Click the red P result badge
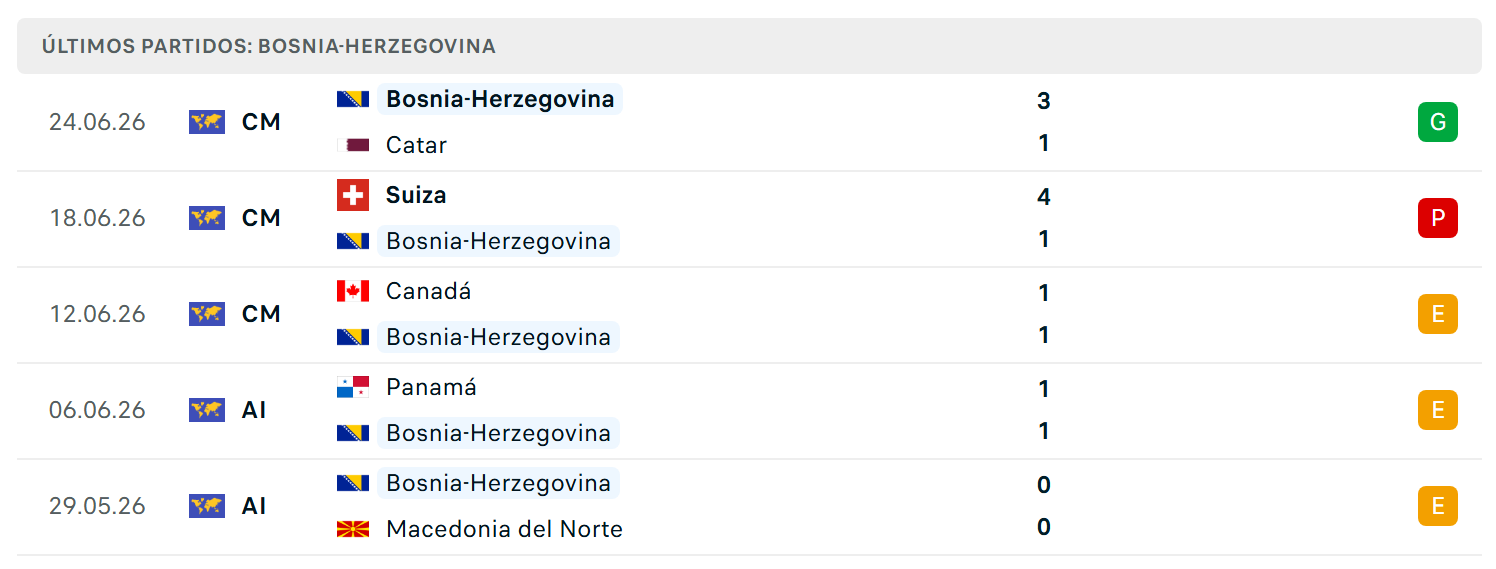This screenshot has height=569, width=1496. point(1437,218)
